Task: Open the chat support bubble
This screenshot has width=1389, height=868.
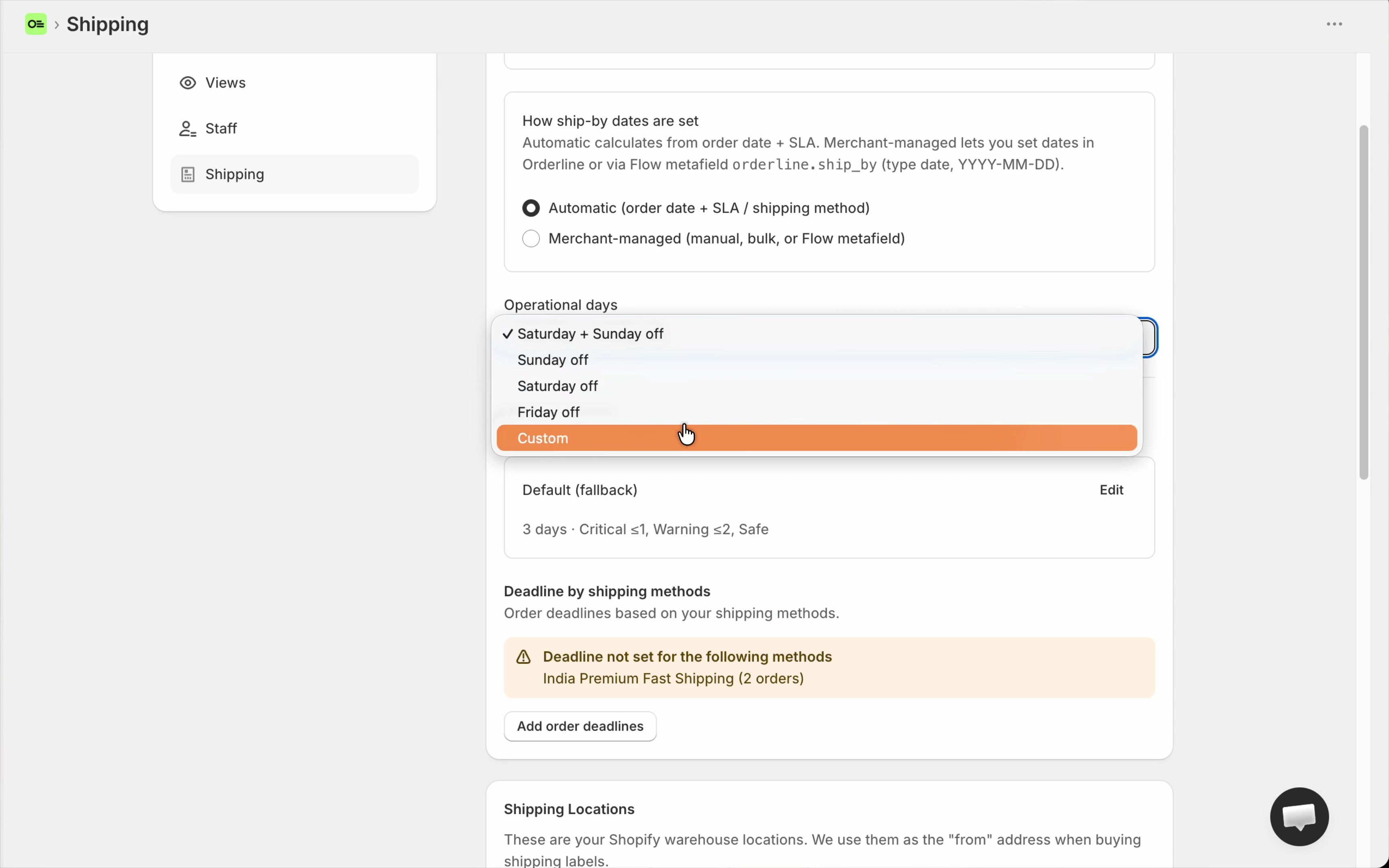Action: [1299, 816]
